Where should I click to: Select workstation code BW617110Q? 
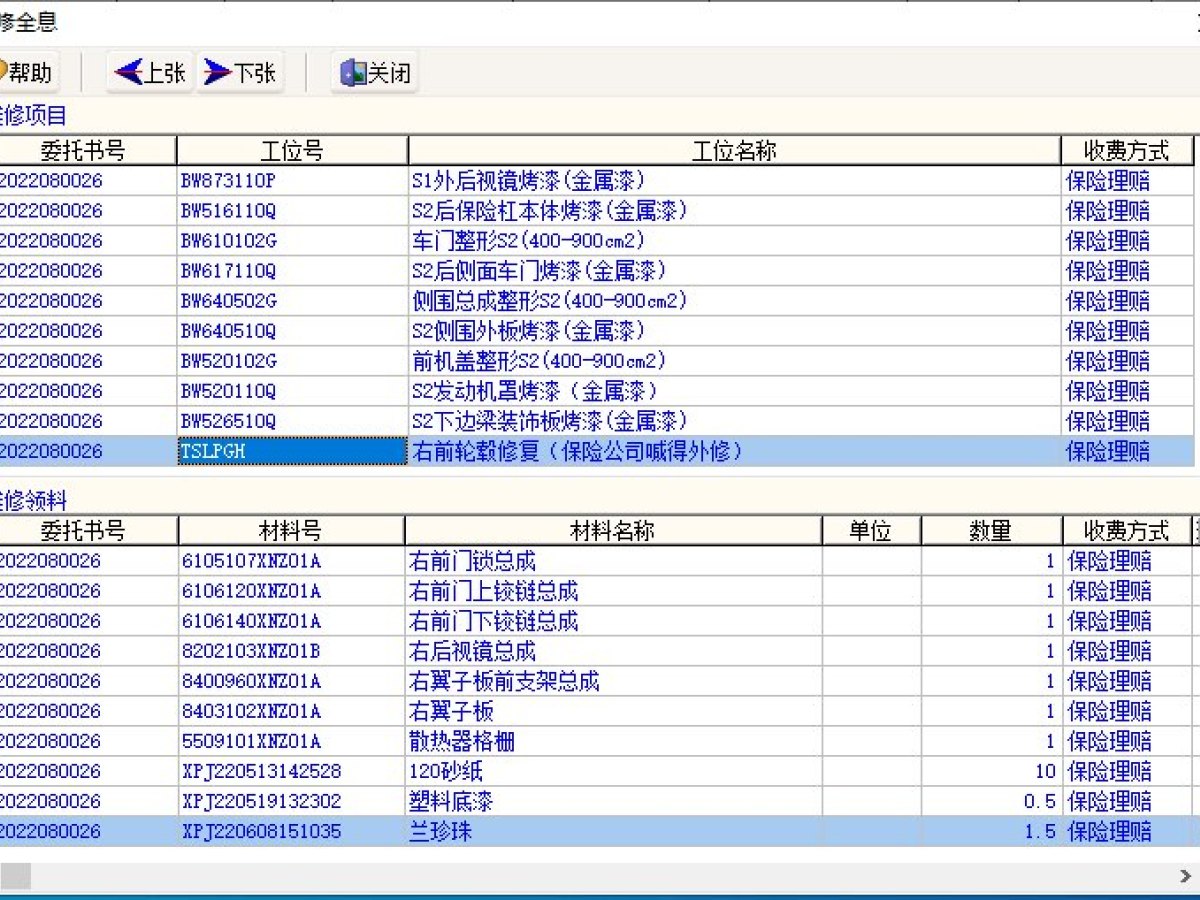(228, 271)
